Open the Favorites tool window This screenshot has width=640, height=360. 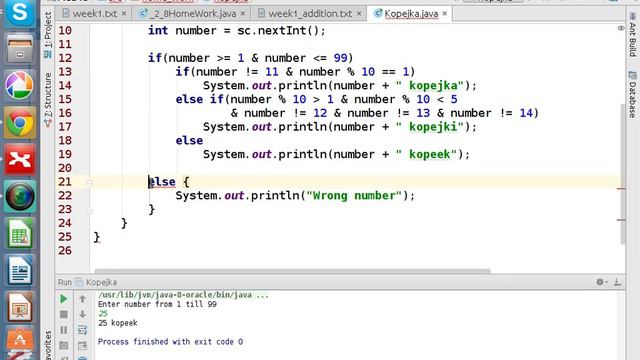48,345
